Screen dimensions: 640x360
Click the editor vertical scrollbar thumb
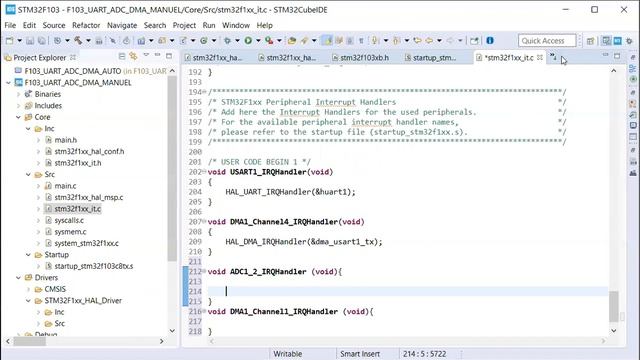pyautogui.click(x=613, y=307)
